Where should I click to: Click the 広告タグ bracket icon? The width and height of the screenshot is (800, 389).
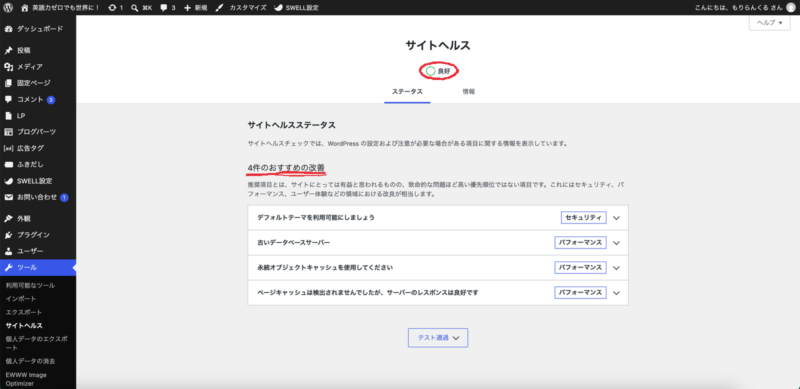click(8, 149)
